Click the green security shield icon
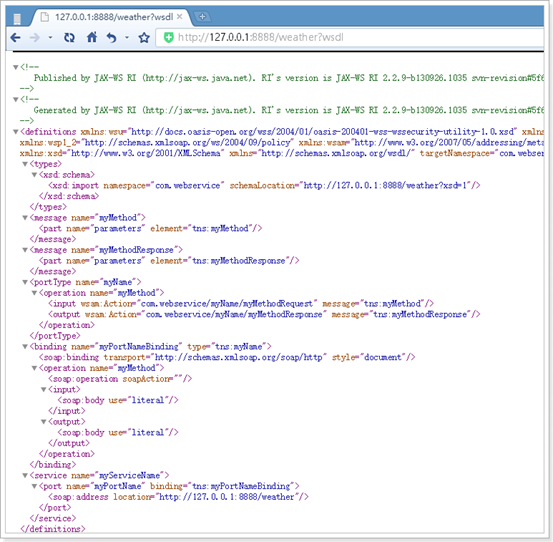This screenshot has height=542, width=553. click(169, 37)
